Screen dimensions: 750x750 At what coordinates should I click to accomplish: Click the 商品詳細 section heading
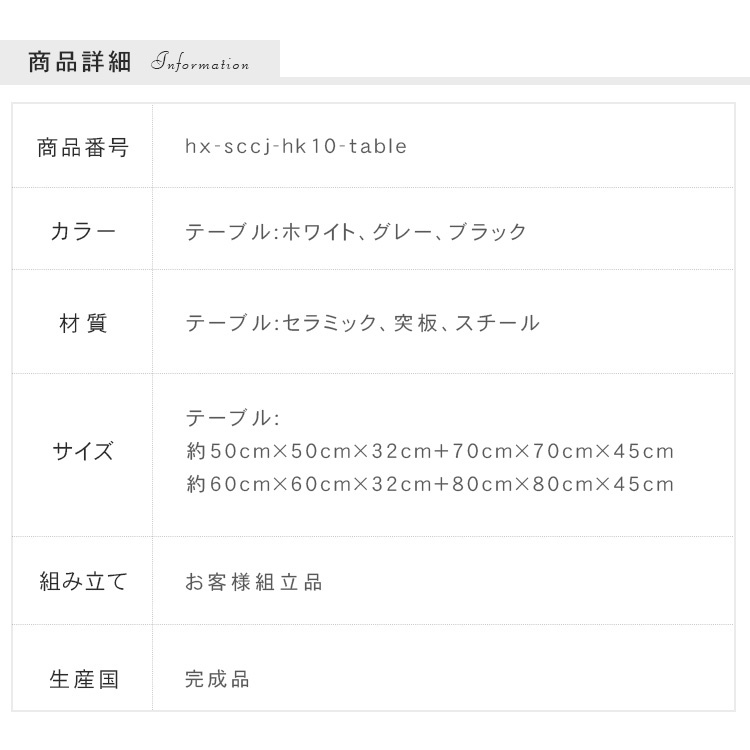point(79,62)
